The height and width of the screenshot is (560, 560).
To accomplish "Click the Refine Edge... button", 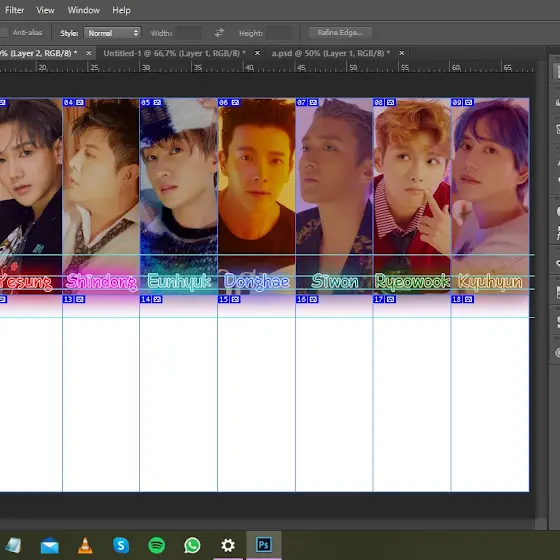I will [x=340, y=32].
